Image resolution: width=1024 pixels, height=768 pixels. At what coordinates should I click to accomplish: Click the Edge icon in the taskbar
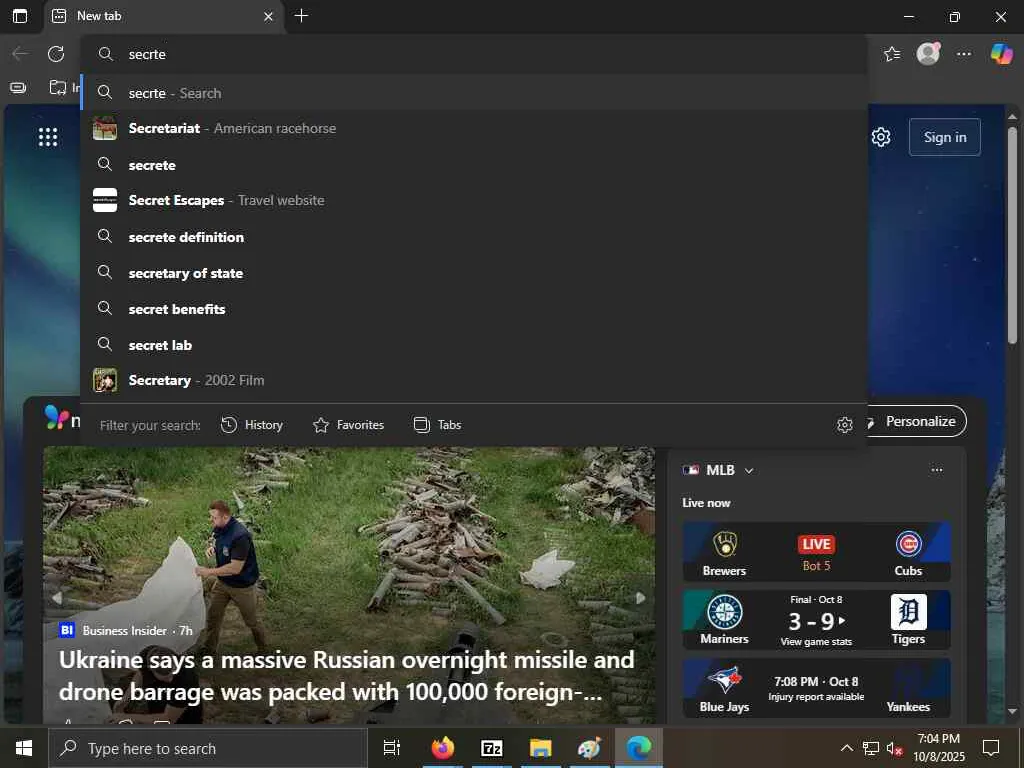point(639,748)
